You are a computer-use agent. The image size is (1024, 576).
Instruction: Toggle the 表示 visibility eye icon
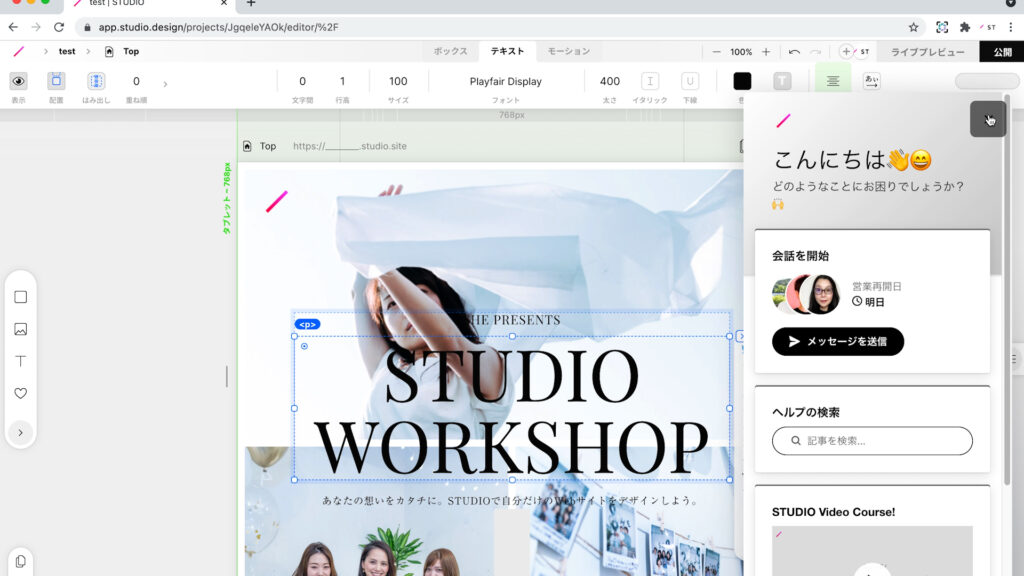point(18,81)
